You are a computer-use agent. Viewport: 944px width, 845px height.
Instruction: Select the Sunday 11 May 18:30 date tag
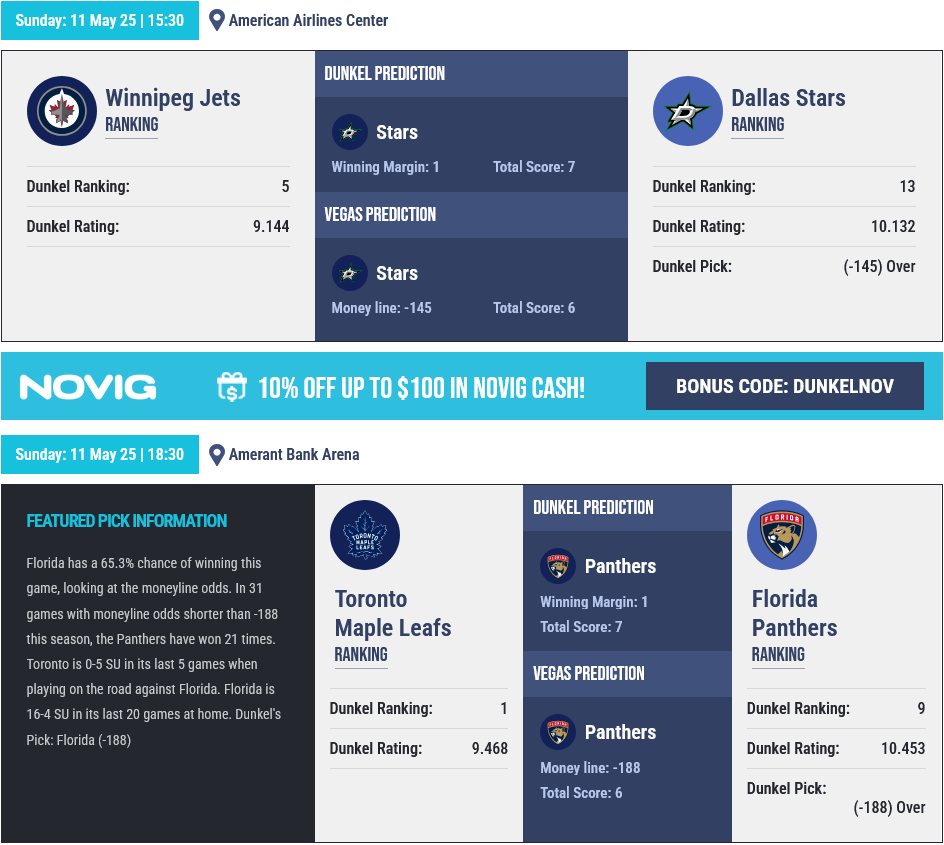tap(100, 454)
